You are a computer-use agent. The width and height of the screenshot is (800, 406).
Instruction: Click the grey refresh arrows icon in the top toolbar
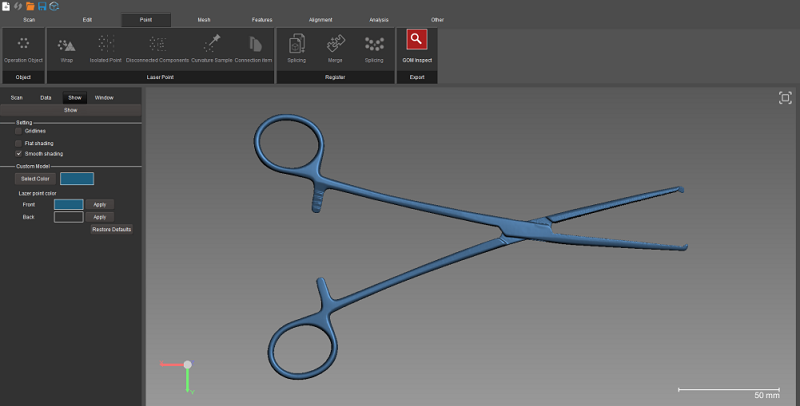(18, 6)
